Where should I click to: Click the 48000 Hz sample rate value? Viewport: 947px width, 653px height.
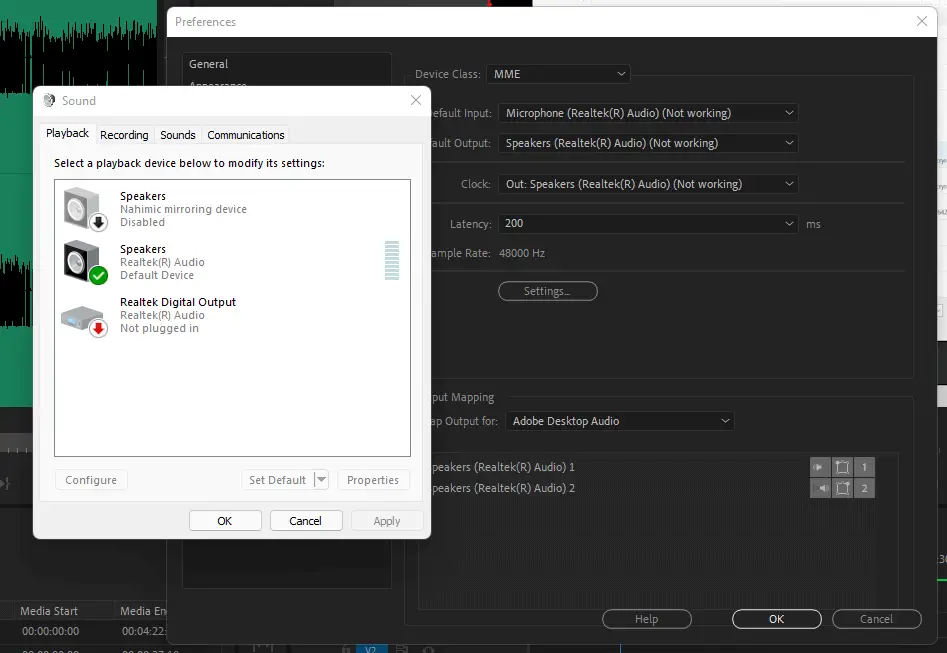point(522,253)
